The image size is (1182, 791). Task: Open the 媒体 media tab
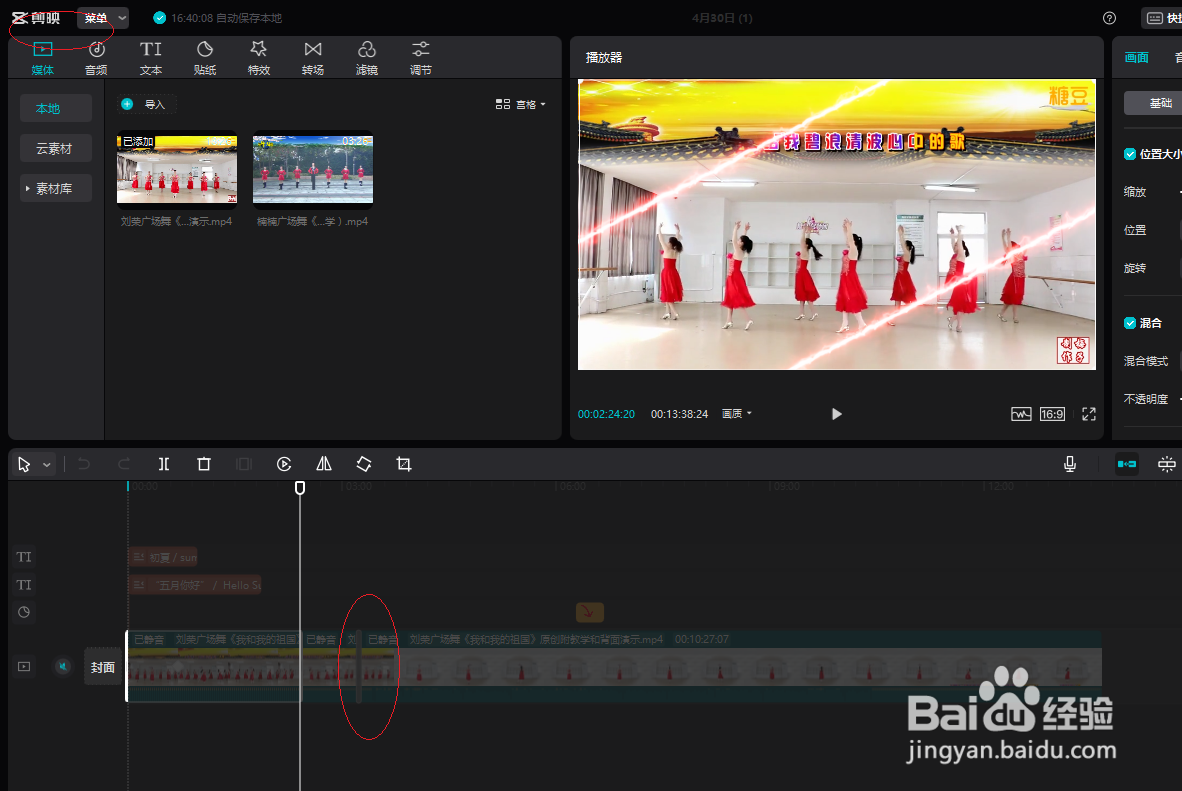pyautogui.click(x=42, y=58)
